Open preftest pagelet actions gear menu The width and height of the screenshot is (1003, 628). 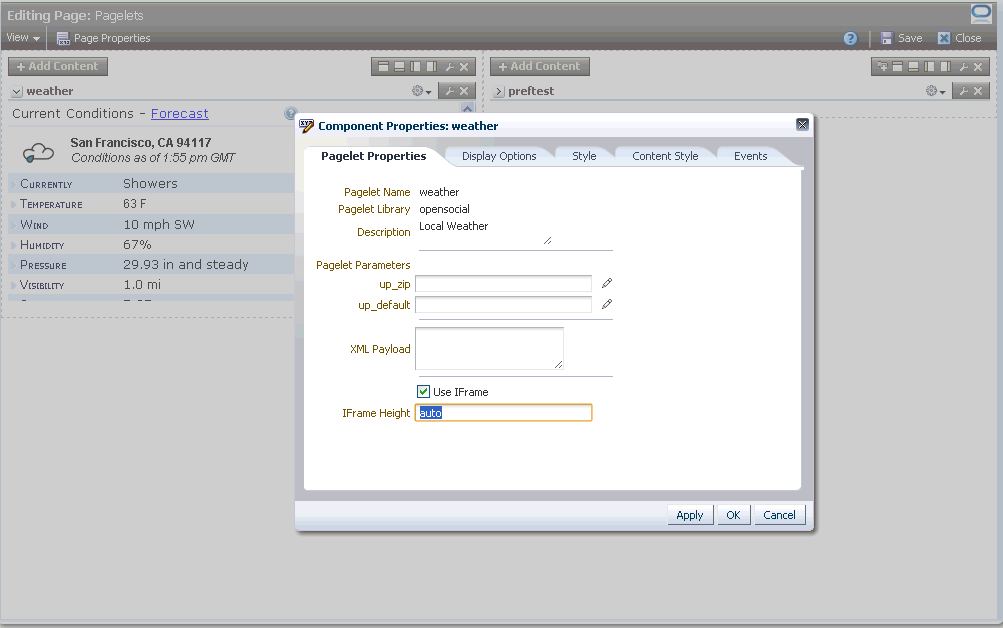coord(936,91)
